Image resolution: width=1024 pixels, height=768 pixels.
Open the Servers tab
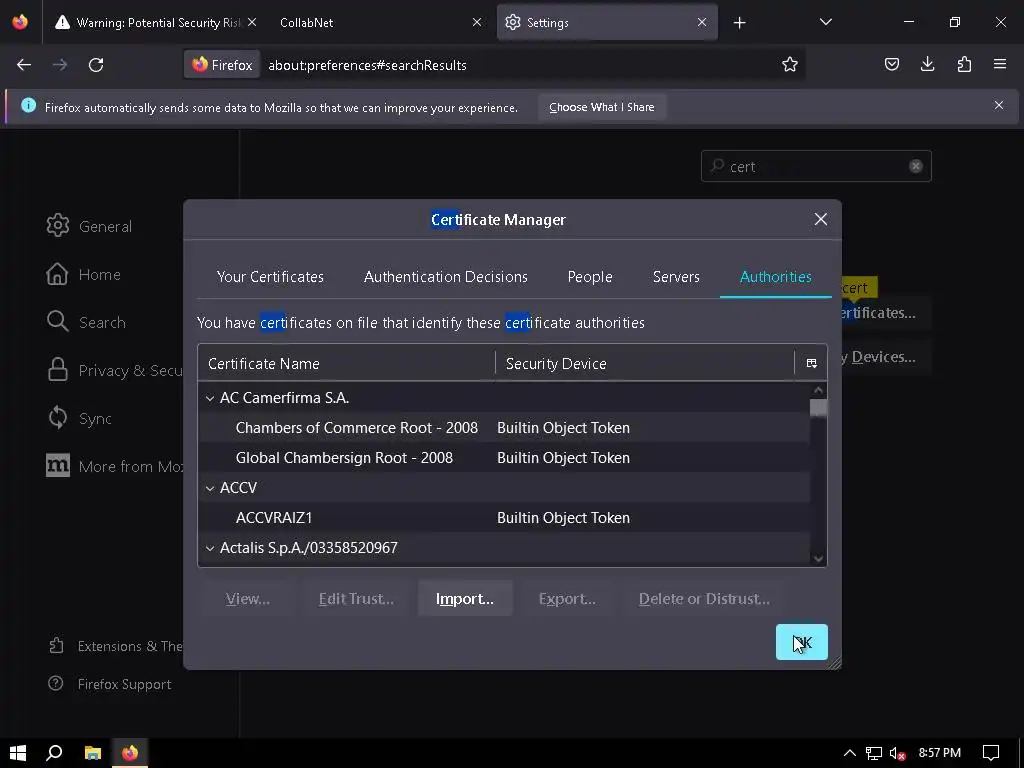click(676, 277)
